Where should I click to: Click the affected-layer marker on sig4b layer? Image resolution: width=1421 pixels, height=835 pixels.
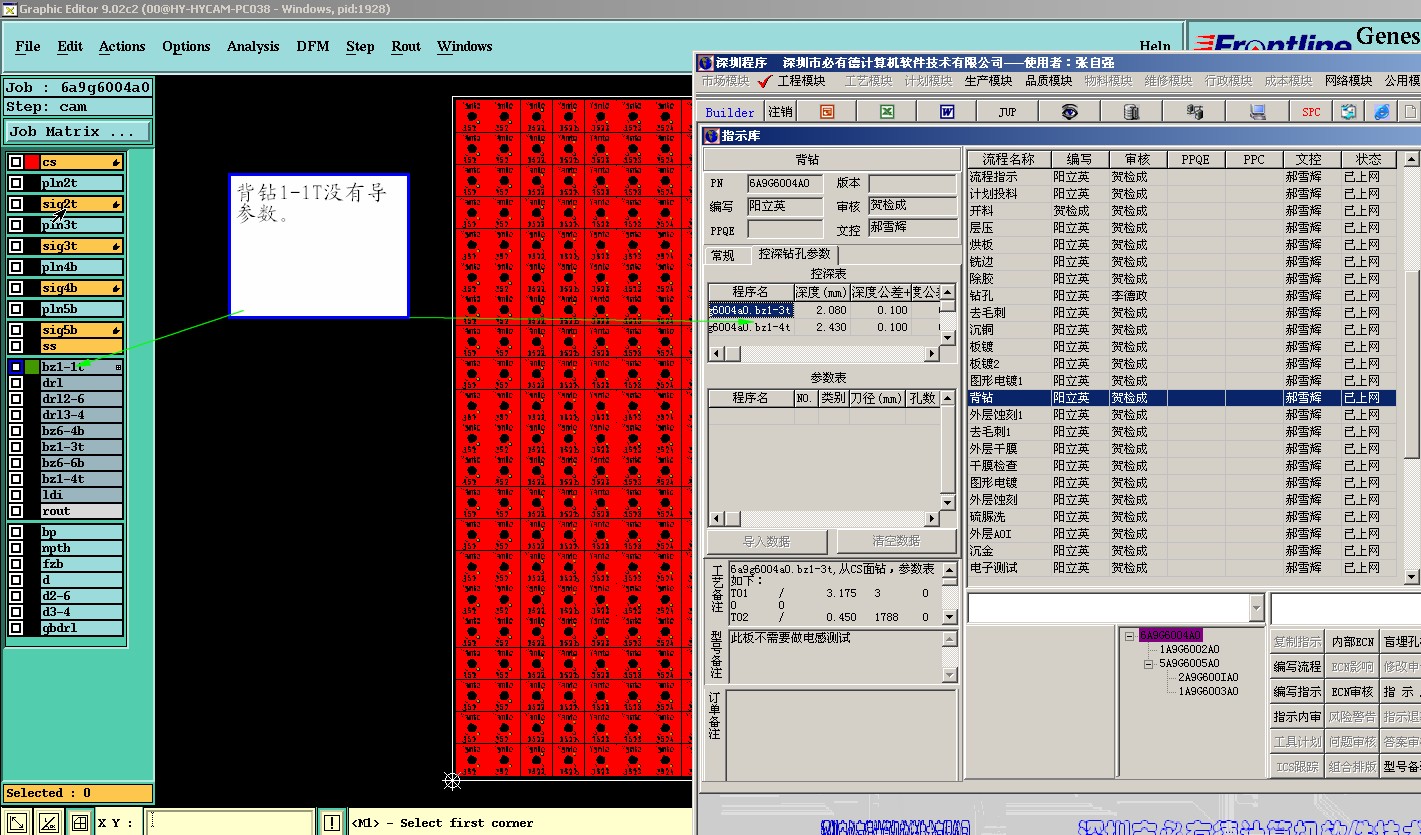(x=117, y=288)
